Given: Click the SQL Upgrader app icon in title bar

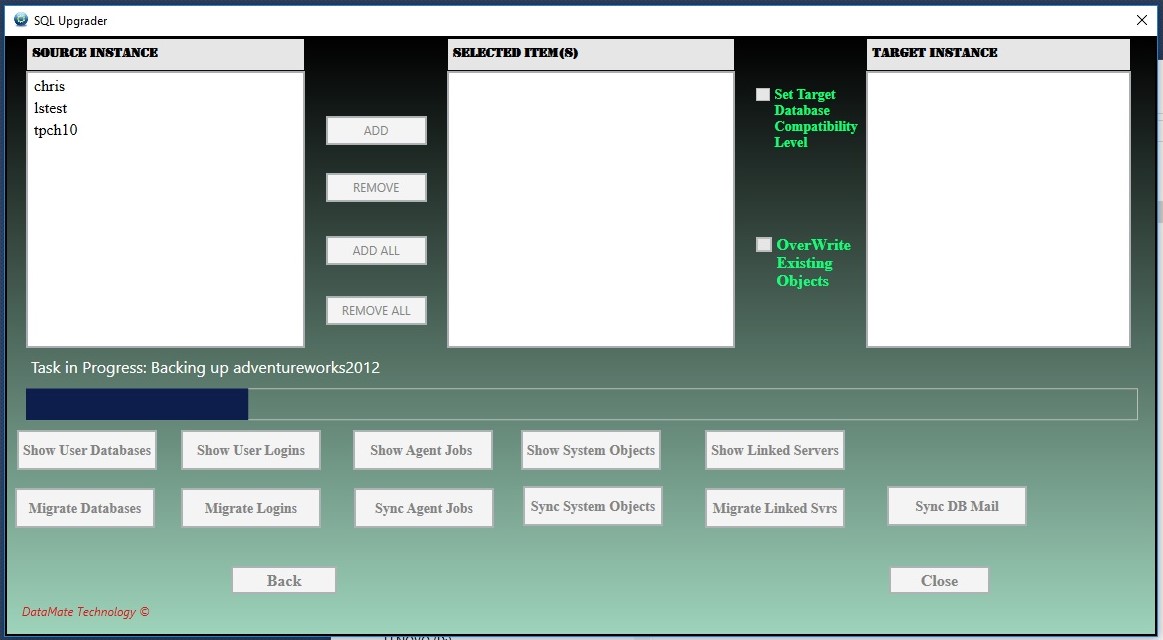Looking at the screenshot, I should point(21,19).
